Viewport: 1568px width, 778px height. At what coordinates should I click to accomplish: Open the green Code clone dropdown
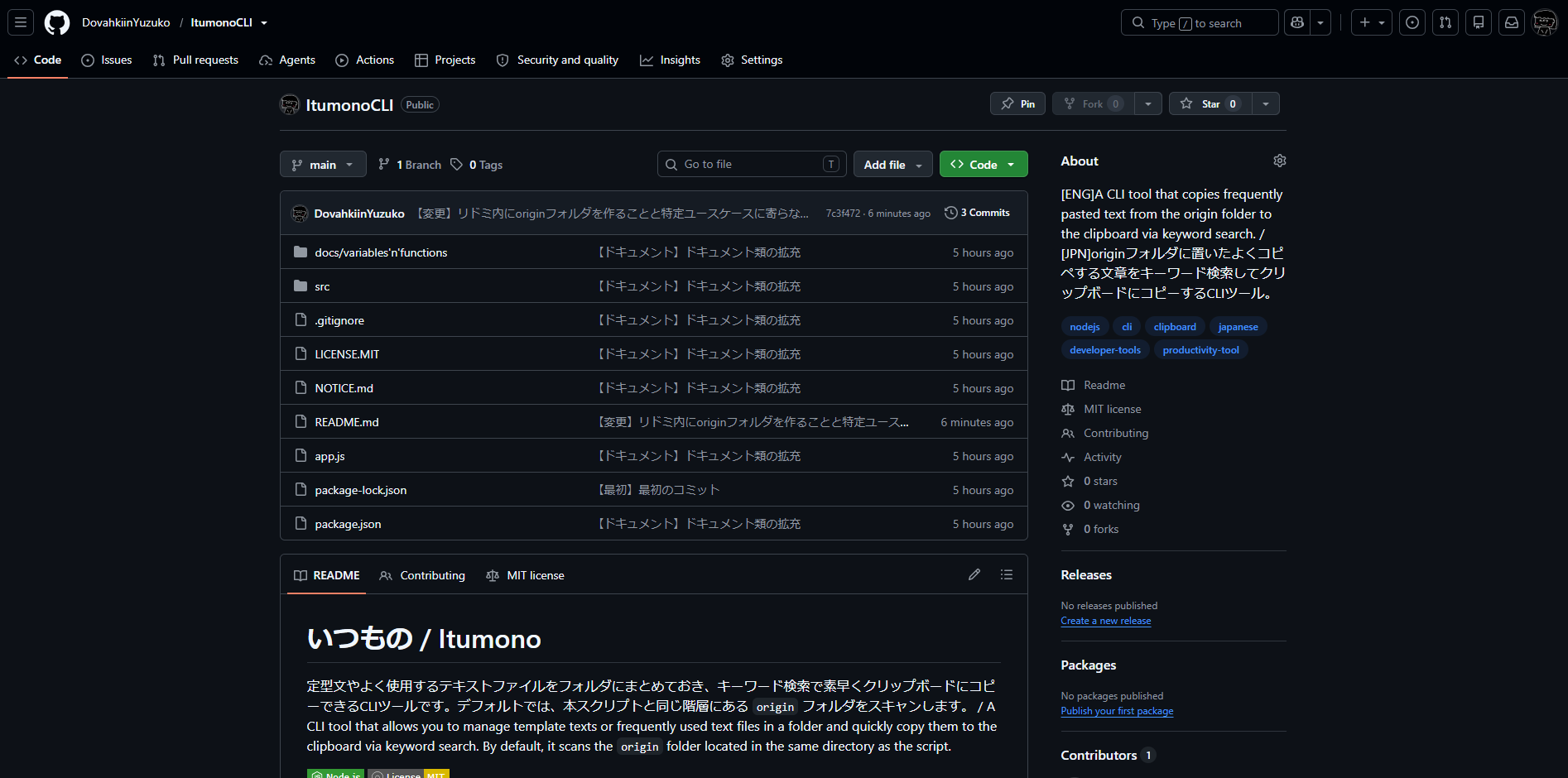pos(984,165)
